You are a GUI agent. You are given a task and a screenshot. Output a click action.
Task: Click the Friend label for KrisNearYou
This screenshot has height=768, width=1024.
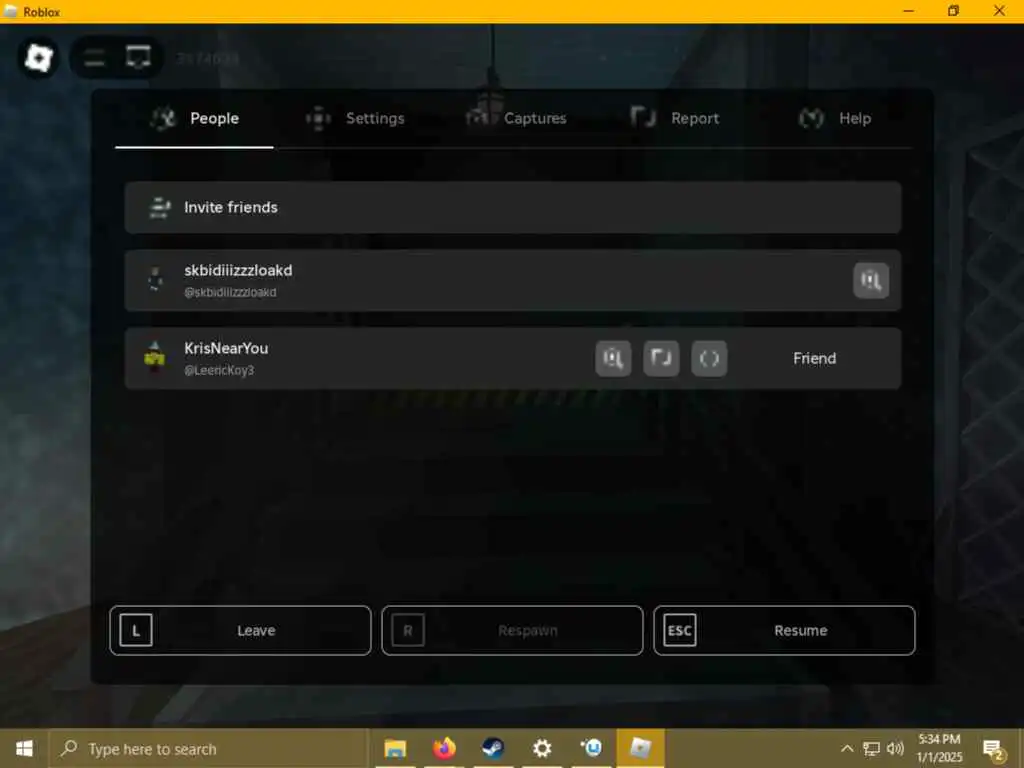tap(814, 358)
